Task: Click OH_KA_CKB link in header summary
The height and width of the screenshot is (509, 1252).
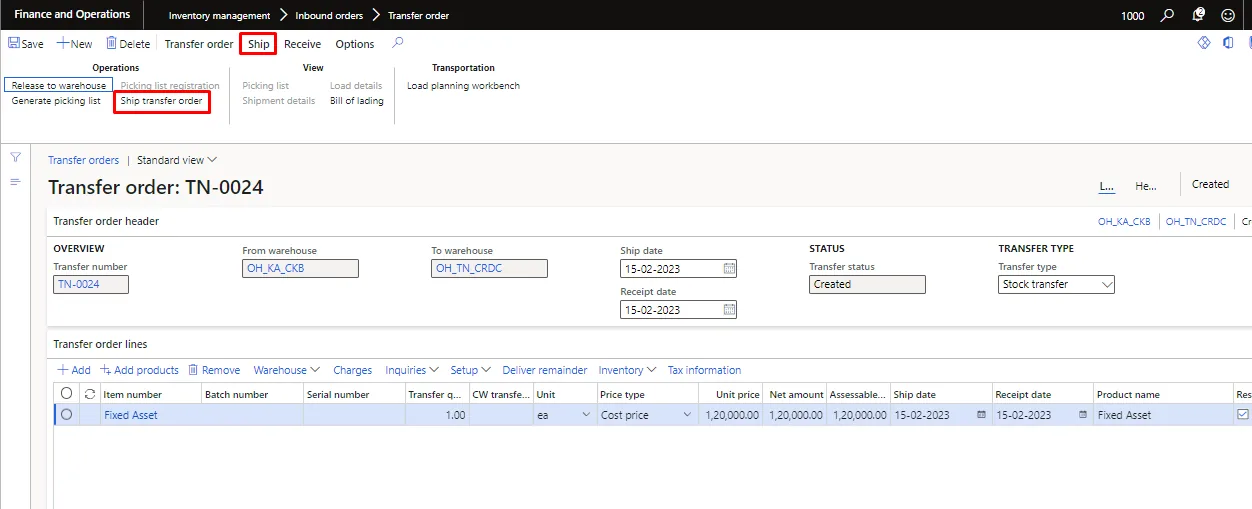Action: coord(1124,222)
